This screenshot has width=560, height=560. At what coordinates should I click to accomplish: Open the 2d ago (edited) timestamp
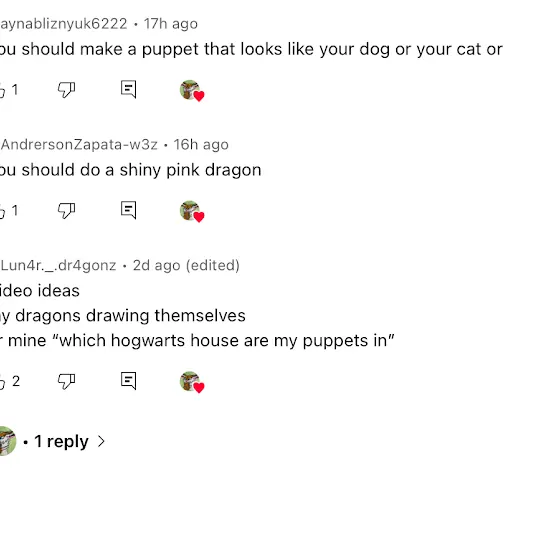coord(186,265)
